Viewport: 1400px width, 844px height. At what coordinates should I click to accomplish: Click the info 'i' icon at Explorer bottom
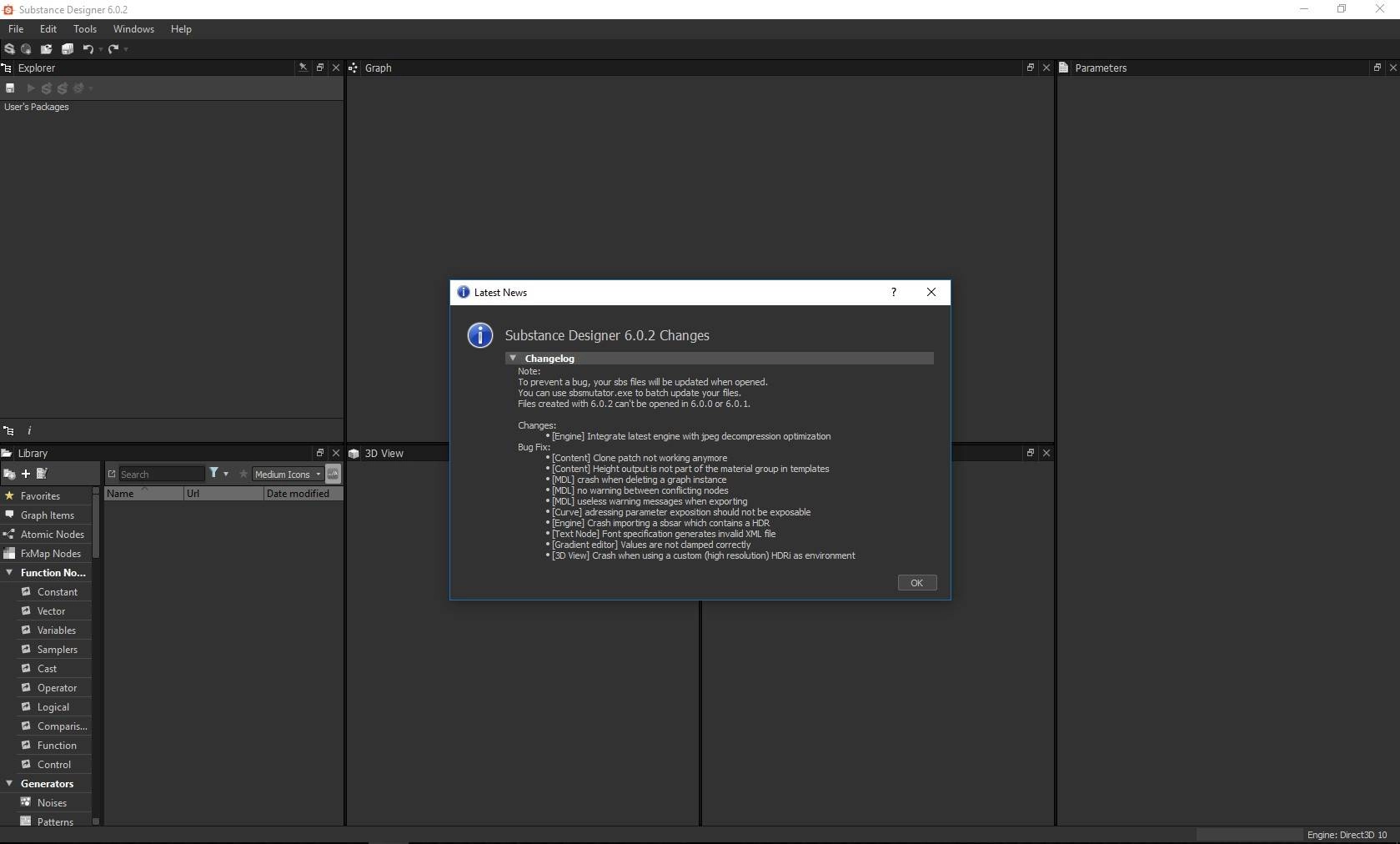(x=29, y=430)
